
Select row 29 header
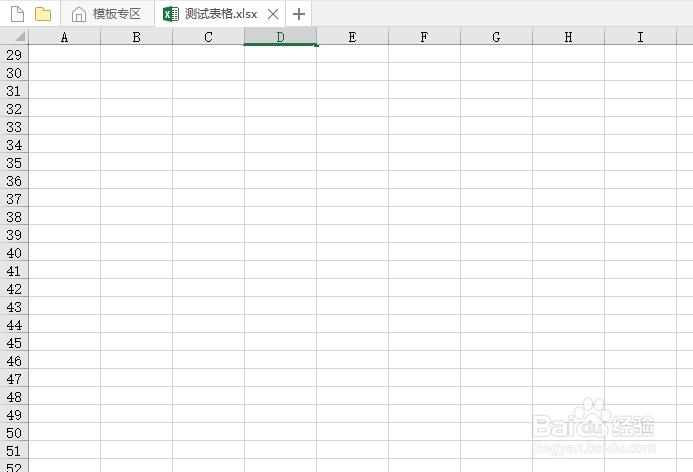tap(14, 54)
